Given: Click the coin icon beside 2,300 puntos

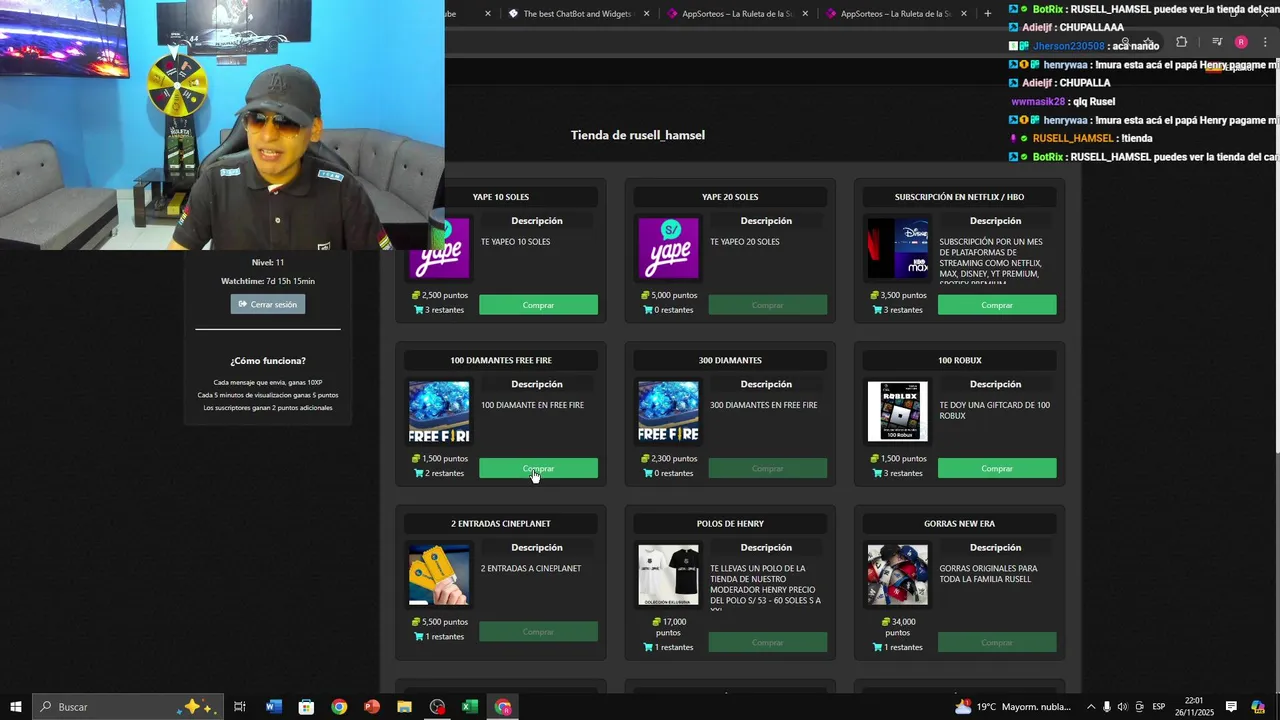Looking at the screenshot, I should pyautogui.click(x=645, y=458).
